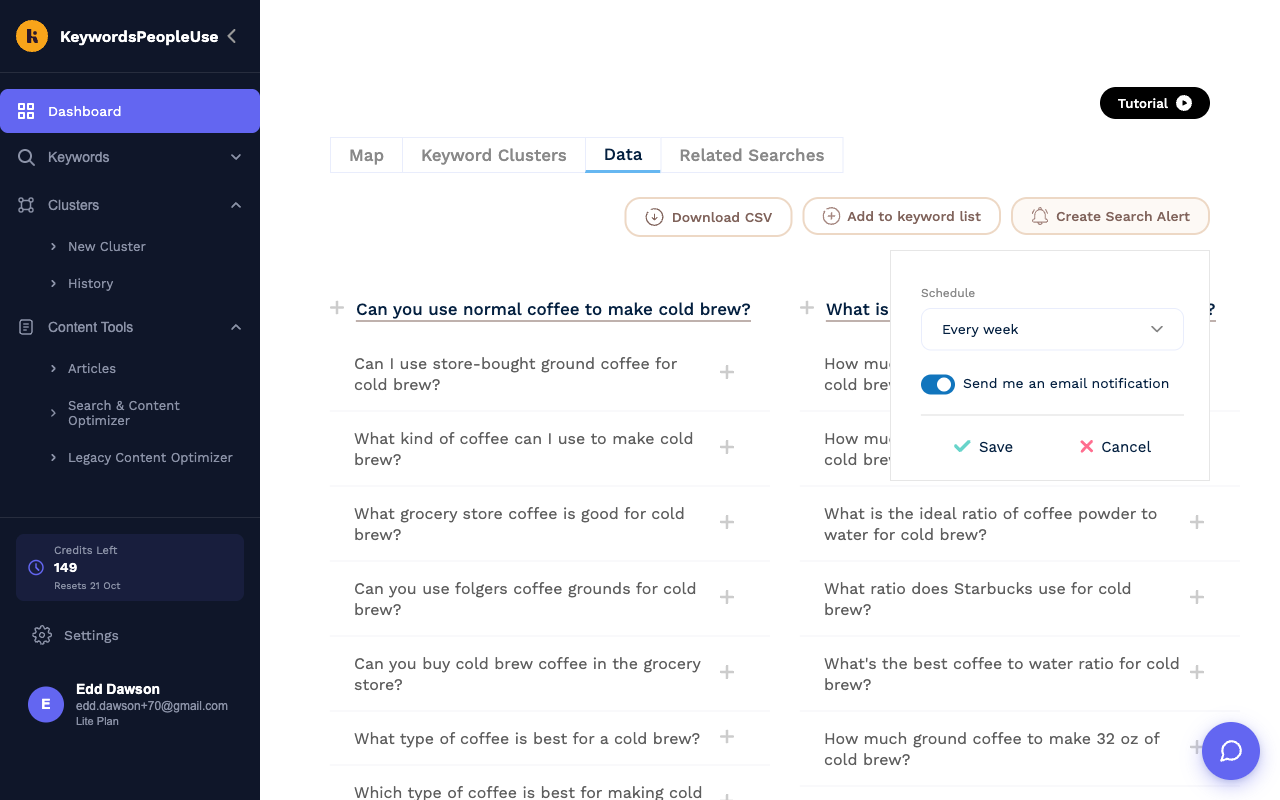Collapse the Clusters sidebar section
The width and height of the screenshot is (1280, 800).
(x=236, y=205)
